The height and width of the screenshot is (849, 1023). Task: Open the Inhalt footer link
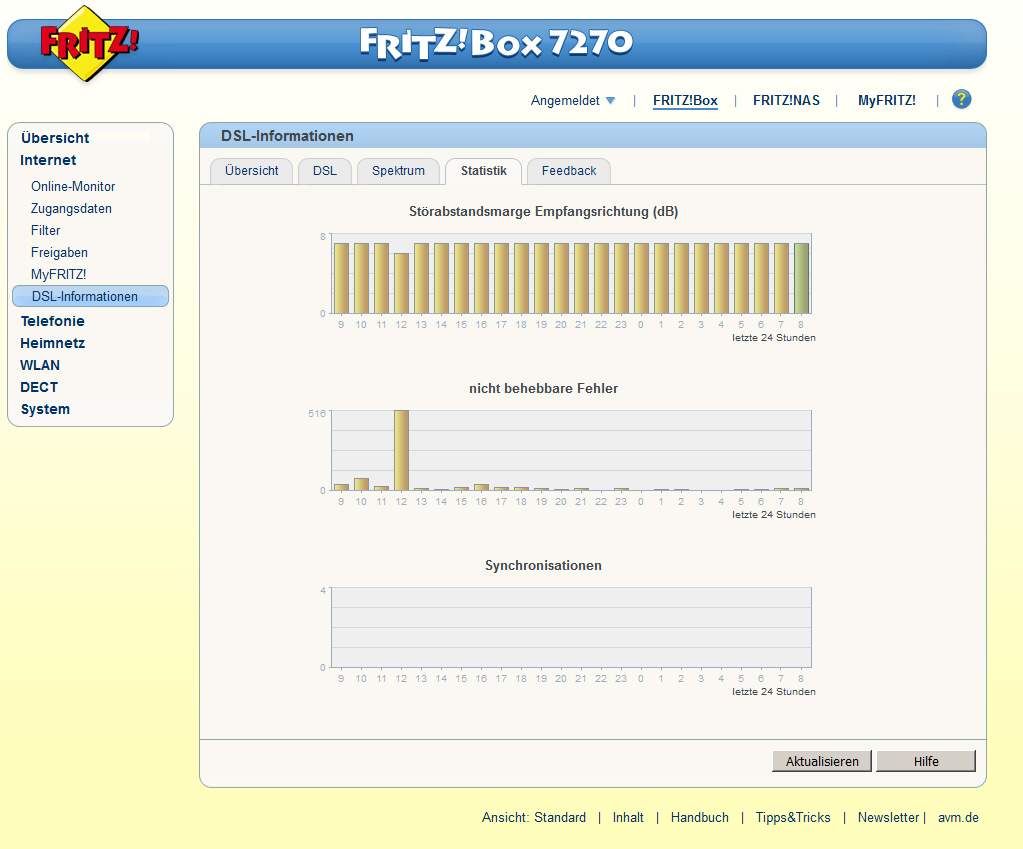[x=628, y=818]
